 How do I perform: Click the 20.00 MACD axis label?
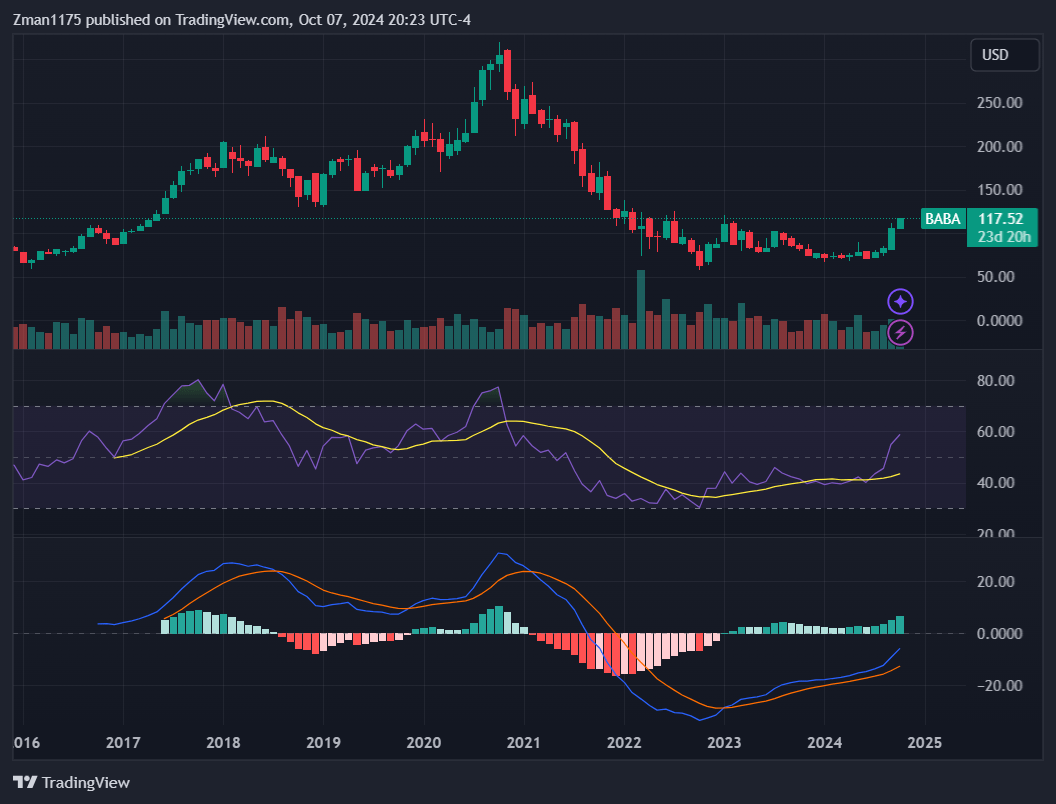click(x=995, y=582)
